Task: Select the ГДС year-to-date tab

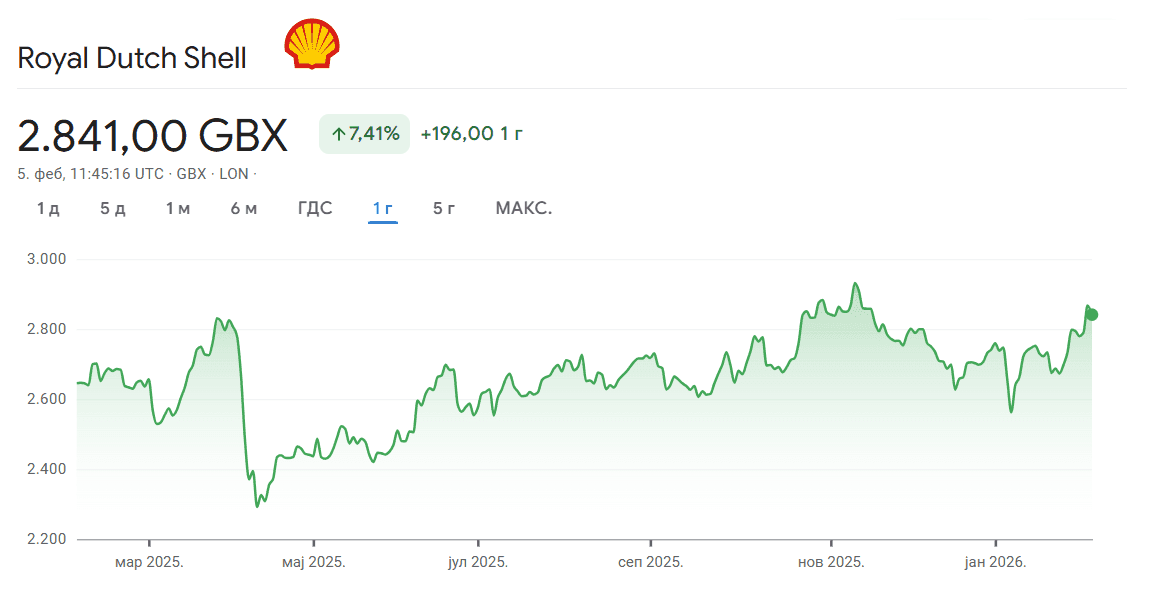Action: (315, 208)
